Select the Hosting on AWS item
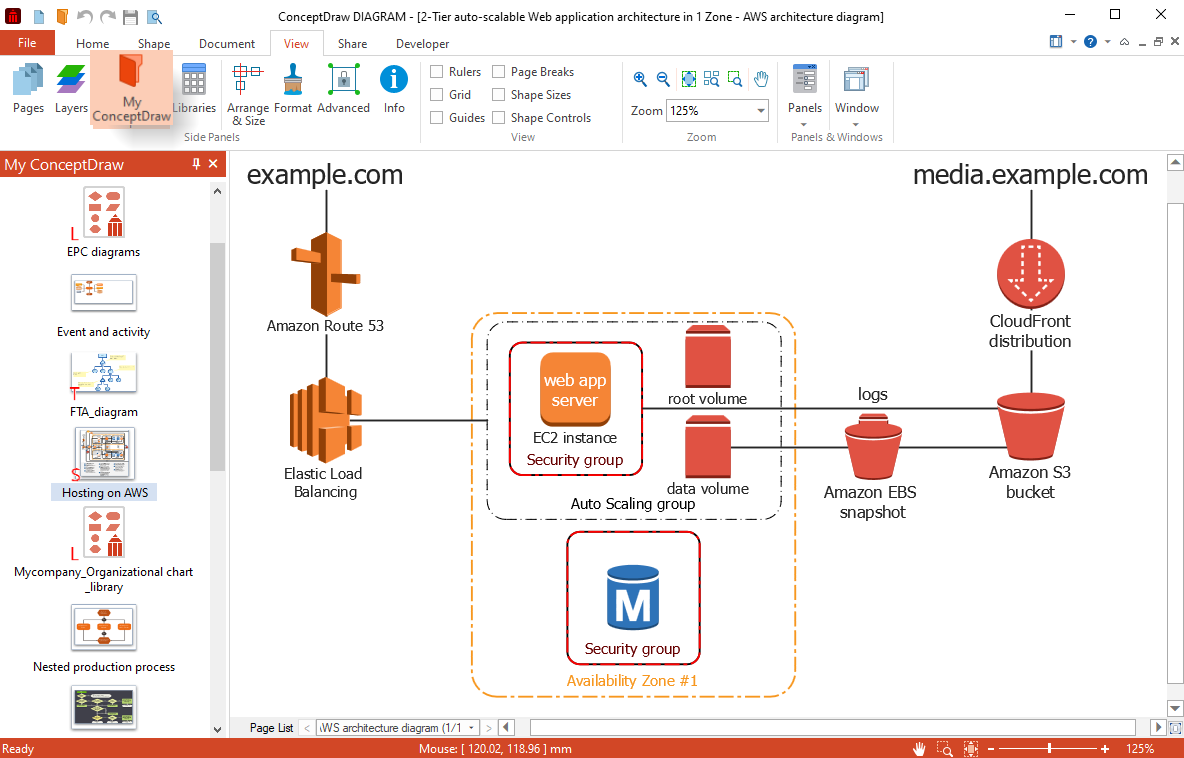Image resolution: width=1184 pixels, height=758 pixels. (x=104, y=464)
